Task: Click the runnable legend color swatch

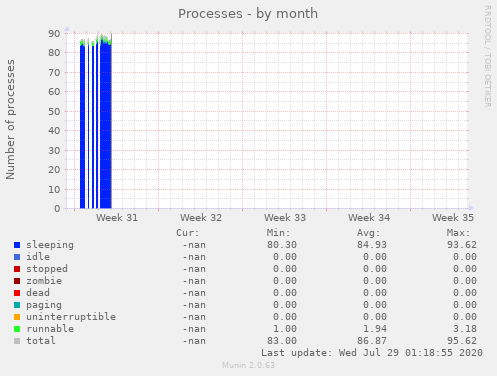Action: pos(17,329)
